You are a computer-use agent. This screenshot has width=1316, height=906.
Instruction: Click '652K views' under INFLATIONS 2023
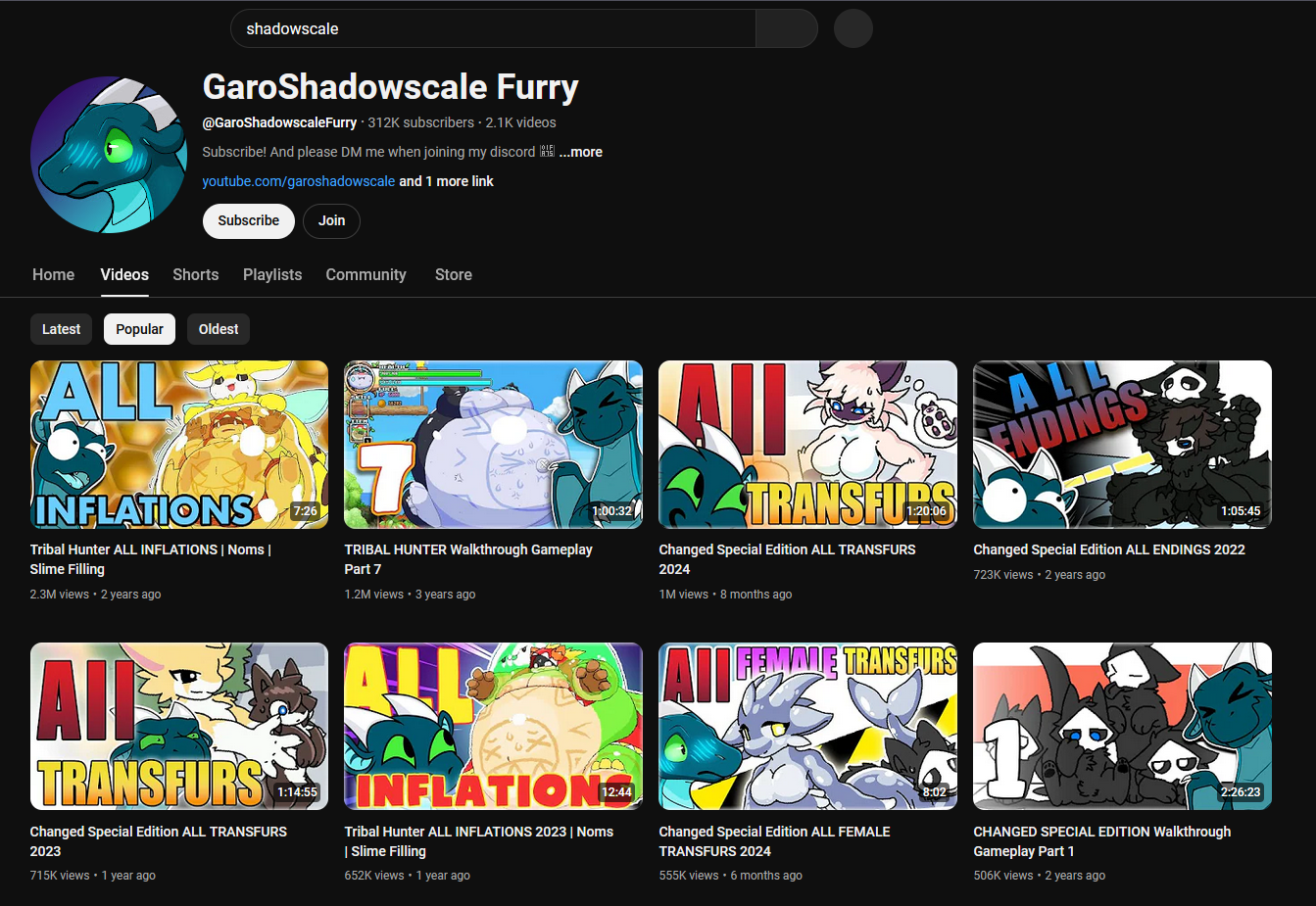coord(374,876)
